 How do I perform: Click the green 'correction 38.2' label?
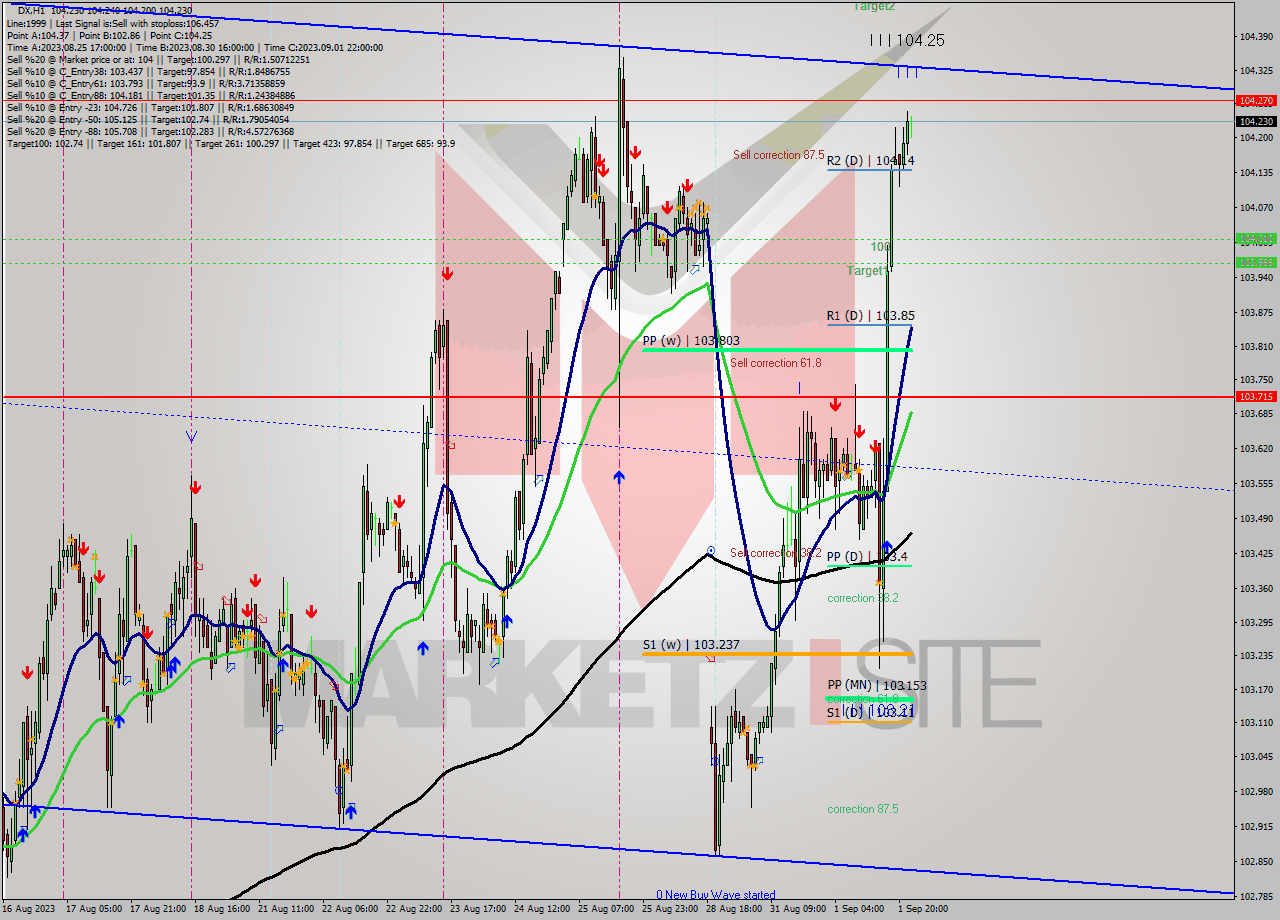click(x=863, y=598)
